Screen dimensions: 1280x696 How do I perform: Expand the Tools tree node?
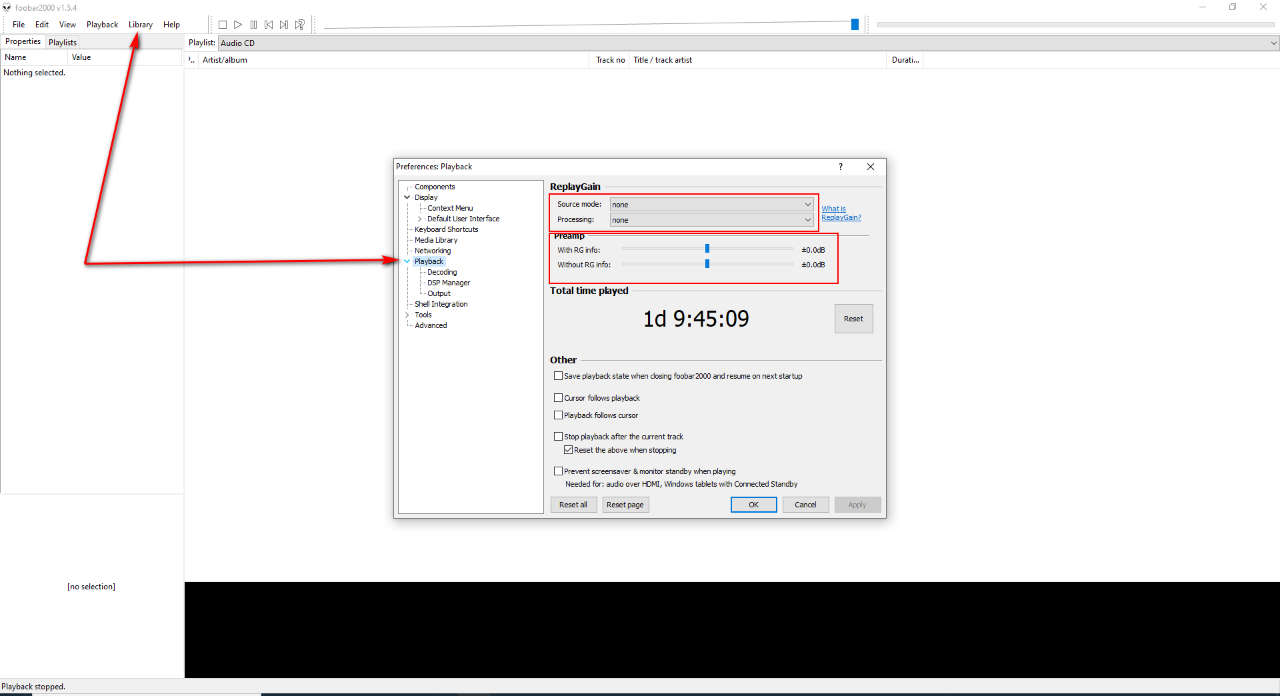407,315
